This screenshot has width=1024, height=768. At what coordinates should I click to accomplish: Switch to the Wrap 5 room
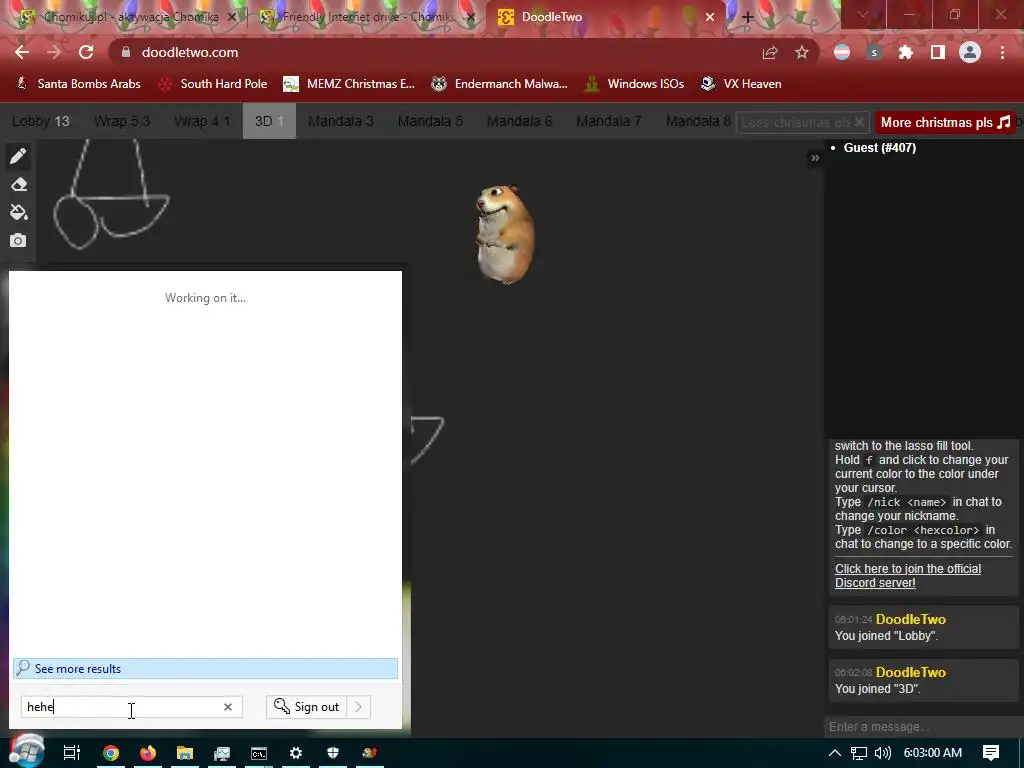click(121, 121)
